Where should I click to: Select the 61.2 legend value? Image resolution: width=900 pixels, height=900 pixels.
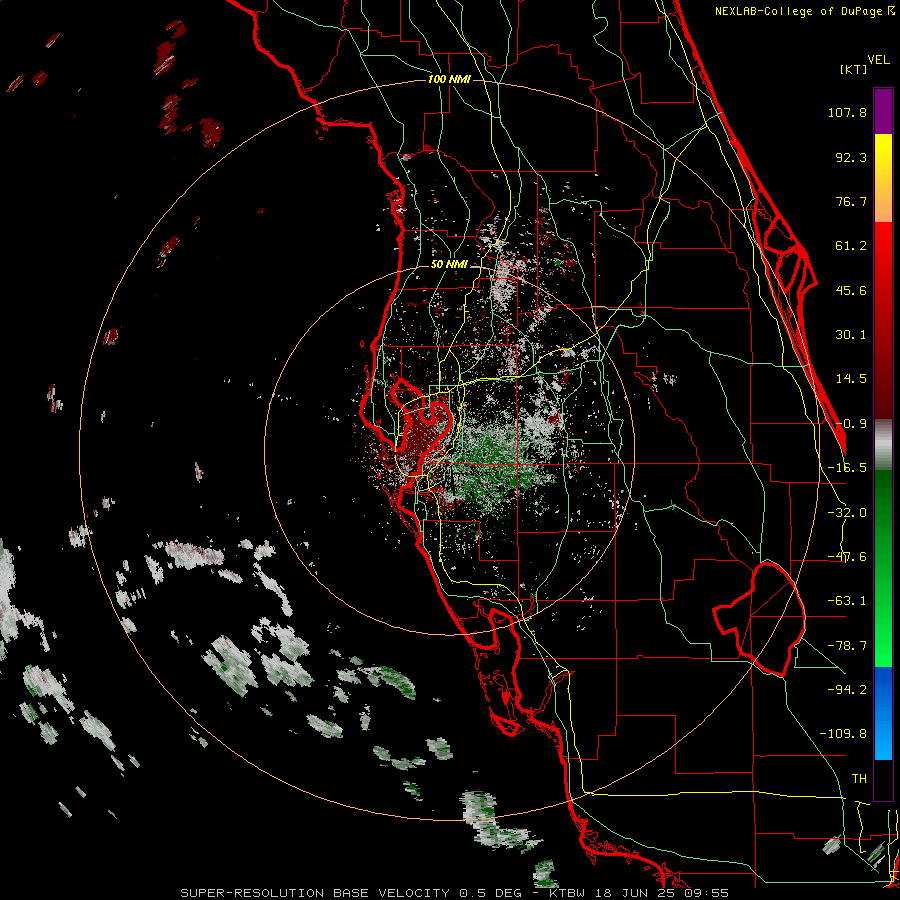[x=851, y=246]
